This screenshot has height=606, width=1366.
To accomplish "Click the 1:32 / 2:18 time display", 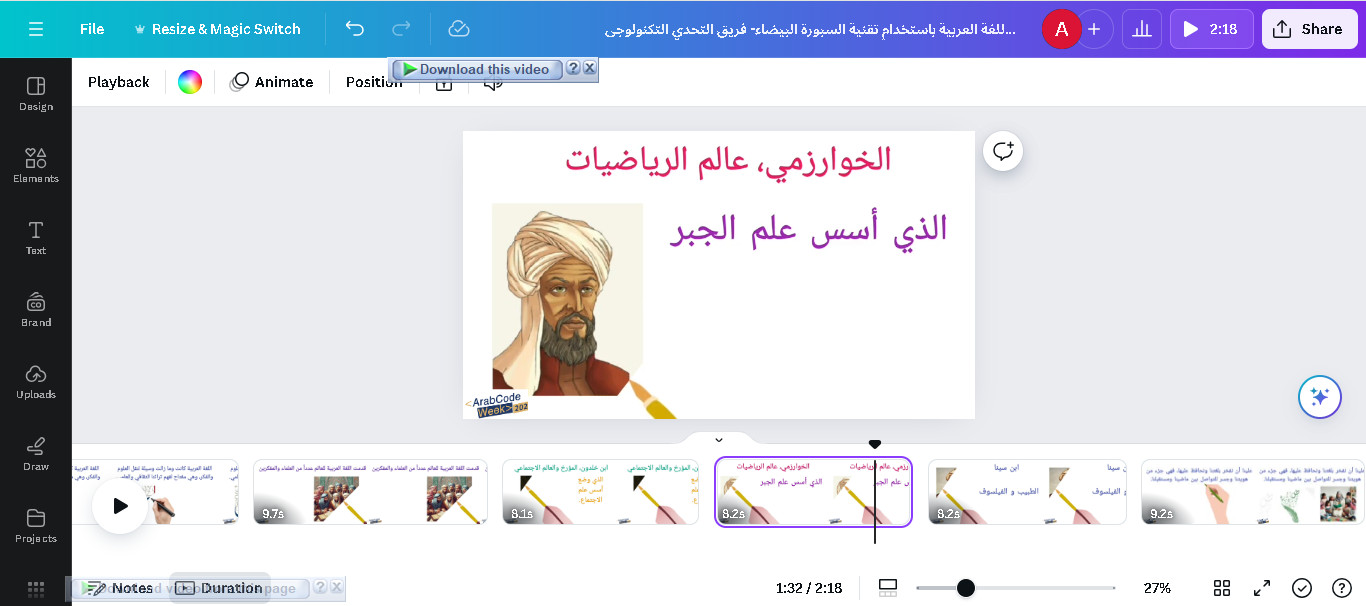I will click(x=808, y=588).
